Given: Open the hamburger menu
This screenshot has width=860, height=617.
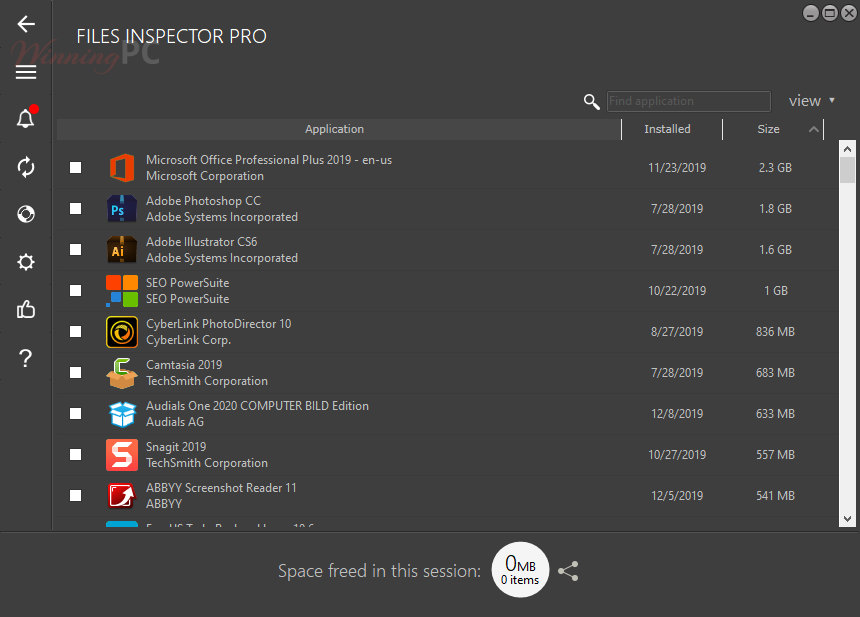Looking at the screenshot, I should [26, 72].
